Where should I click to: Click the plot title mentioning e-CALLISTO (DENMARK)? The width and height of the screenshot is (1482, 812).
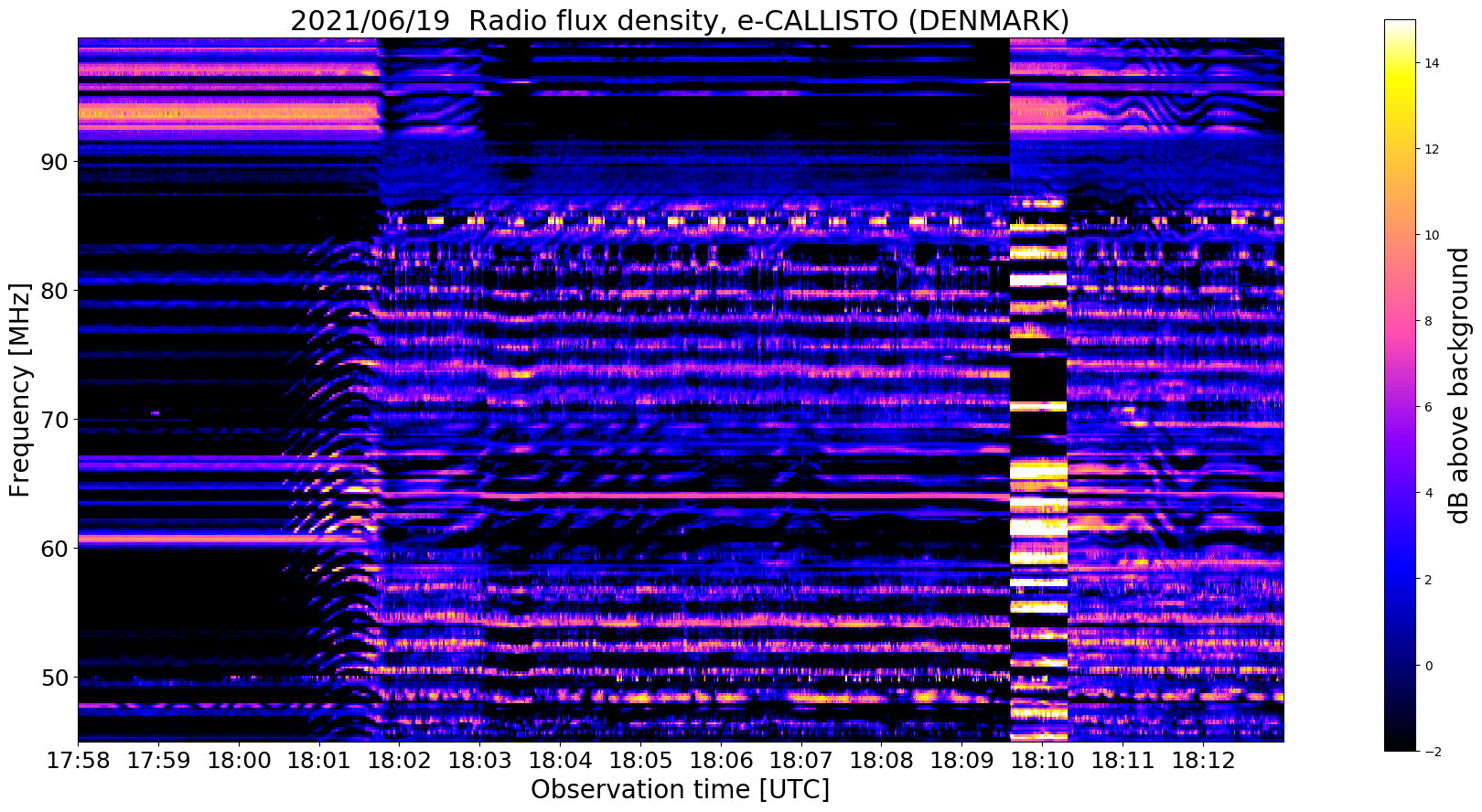680,20
